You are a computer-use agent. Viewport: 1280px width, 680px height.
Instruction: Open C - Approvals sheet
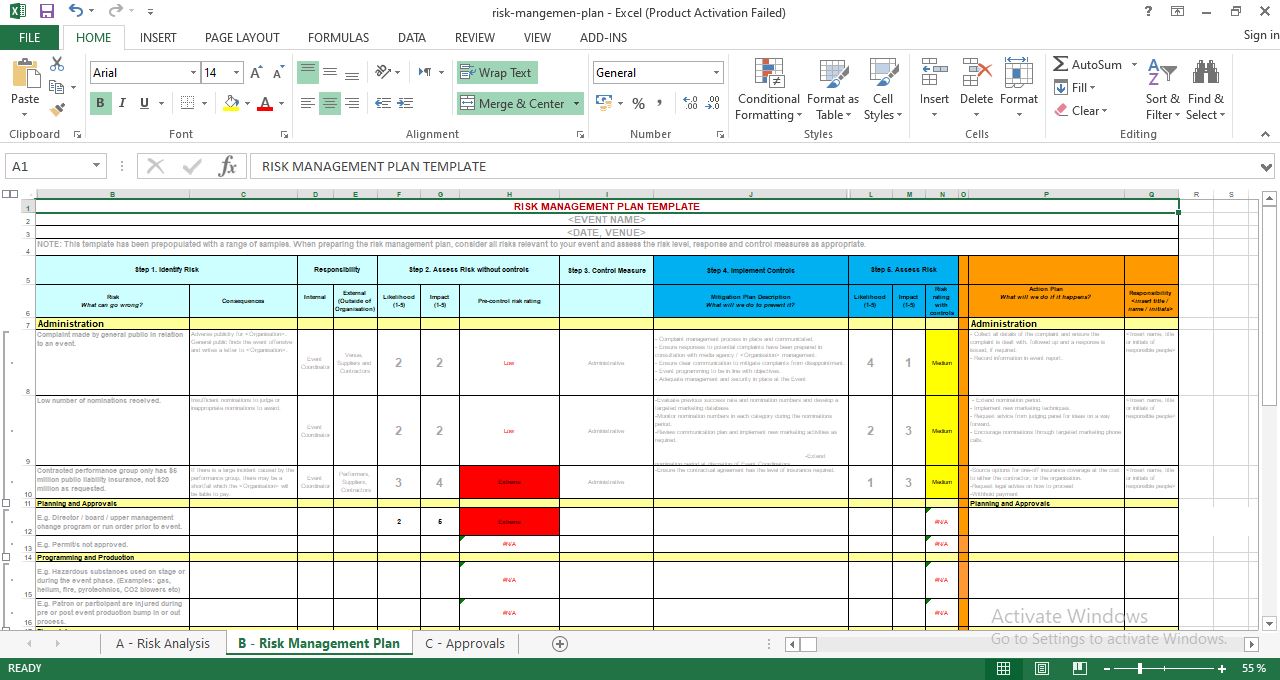465,643
